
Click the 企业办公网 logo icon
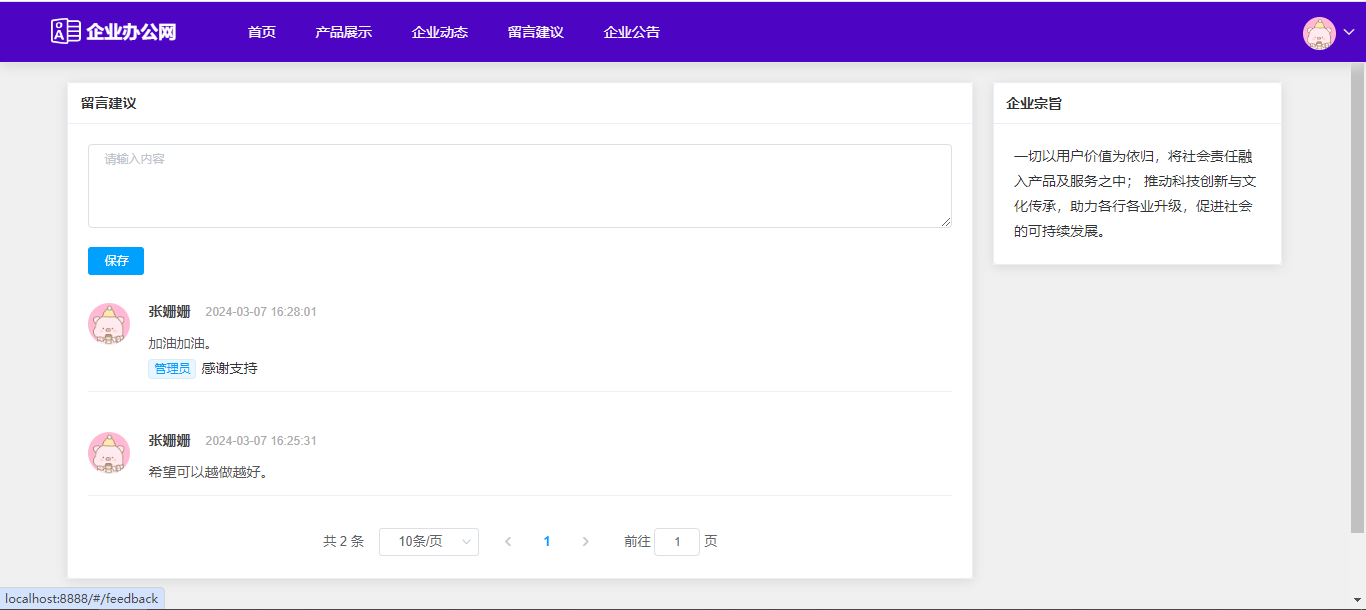[65, 31]
